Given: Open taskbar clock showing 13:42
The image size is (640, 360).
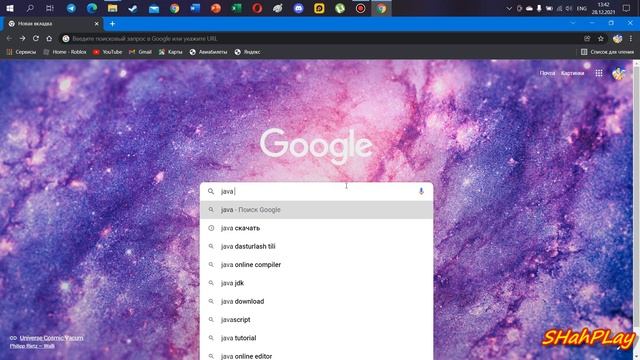Looking at the screenshot, I should tap(603, 8).
